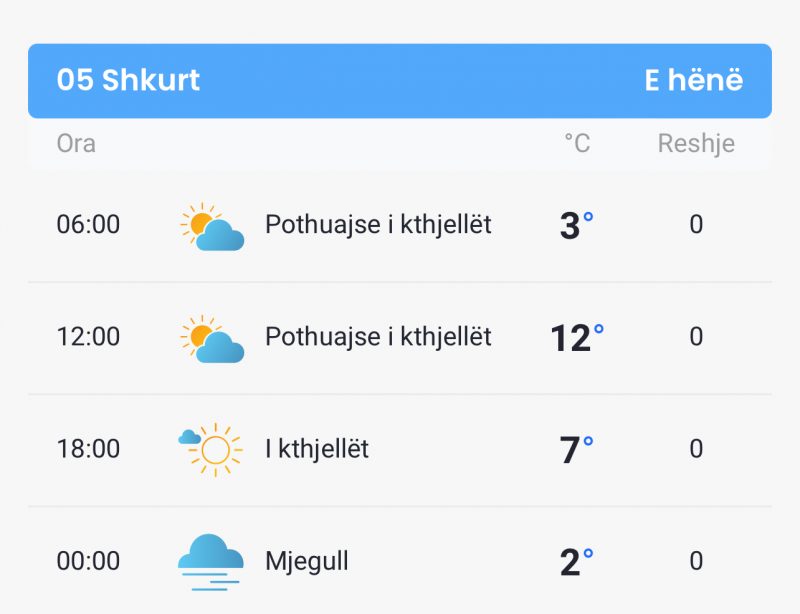Click the fog cloud icon at 00:00

tap(210, 562)
